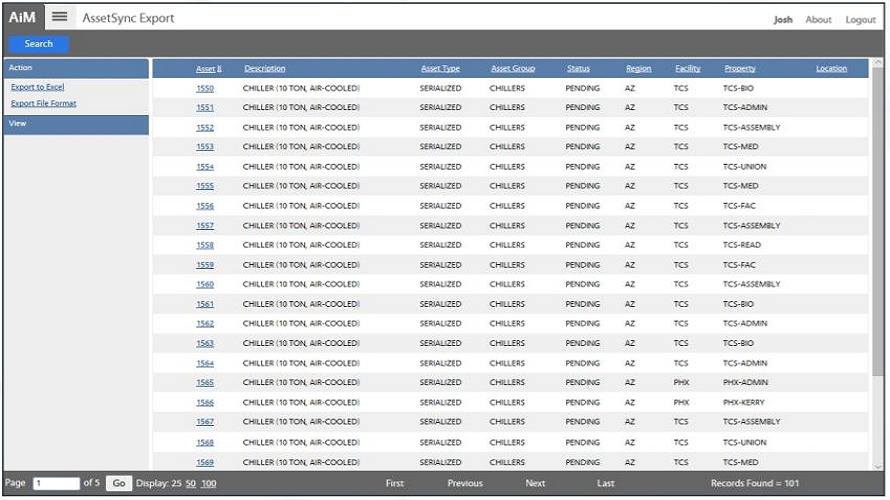Open asset 1565
The height and width of the screenshot is (500, 890).
(205, 383)
